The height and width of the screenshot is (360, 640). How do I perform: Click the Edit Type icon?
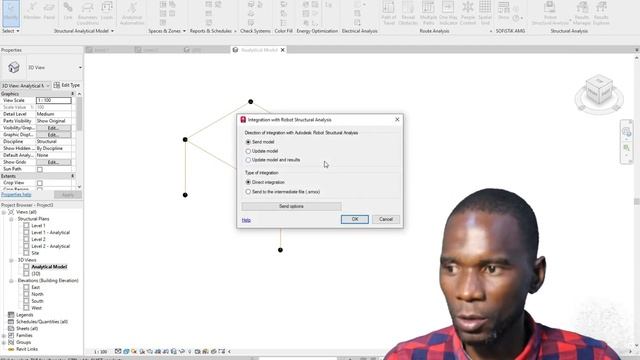click(57, 85)
